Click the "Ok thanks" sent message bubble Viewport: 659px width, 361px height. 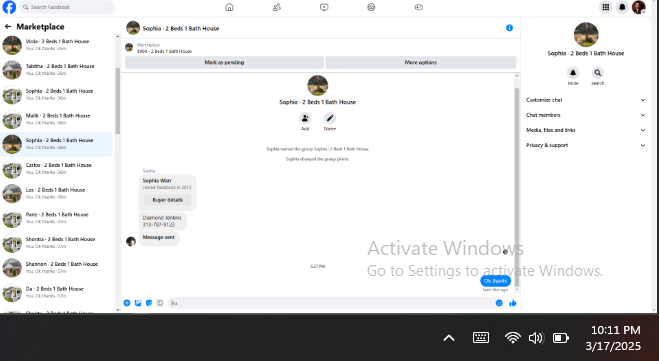coord(496,281)
